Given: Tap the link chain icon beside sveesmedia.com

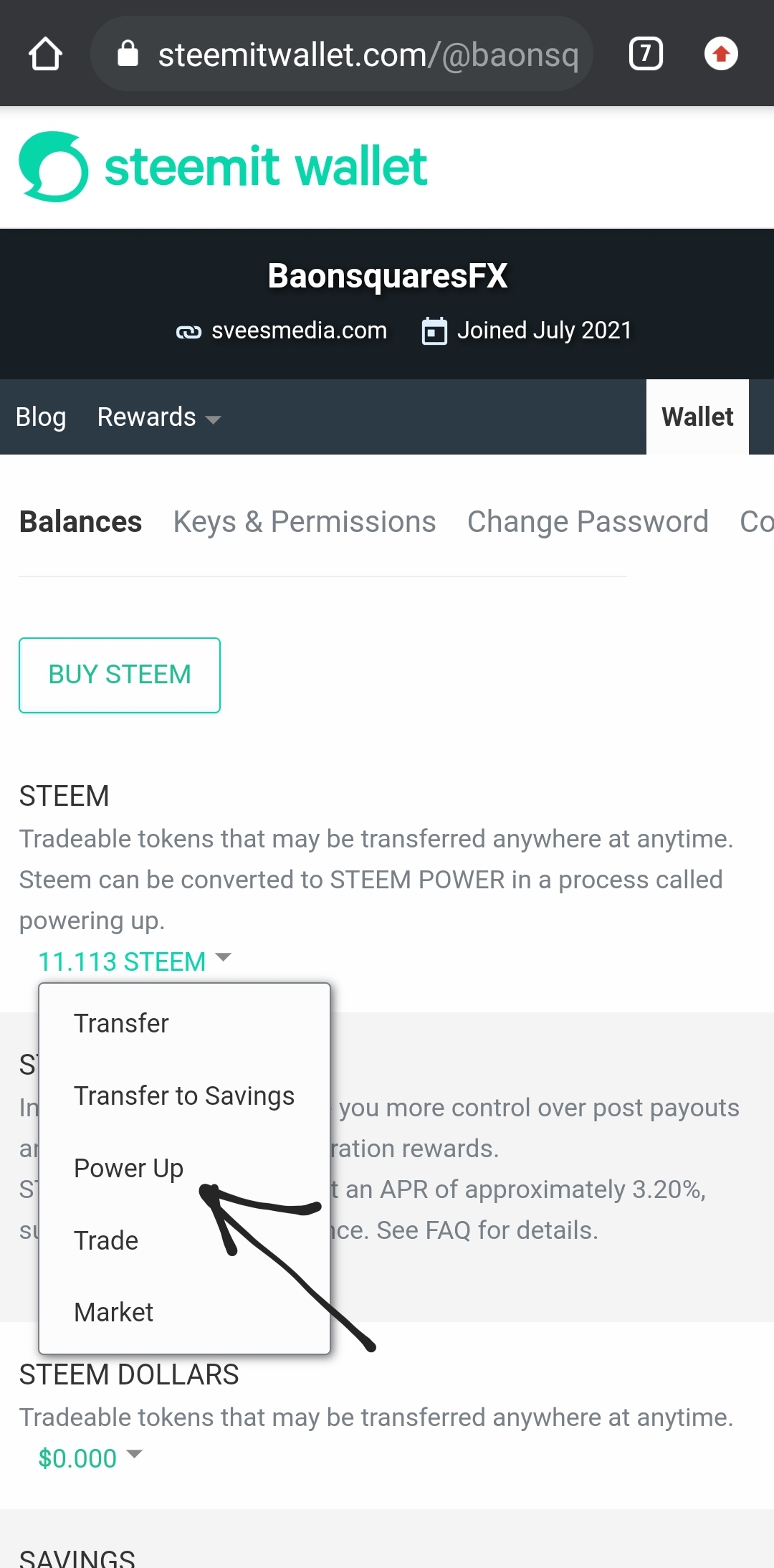Looking at the screenshot, I should tap(188, 331).
